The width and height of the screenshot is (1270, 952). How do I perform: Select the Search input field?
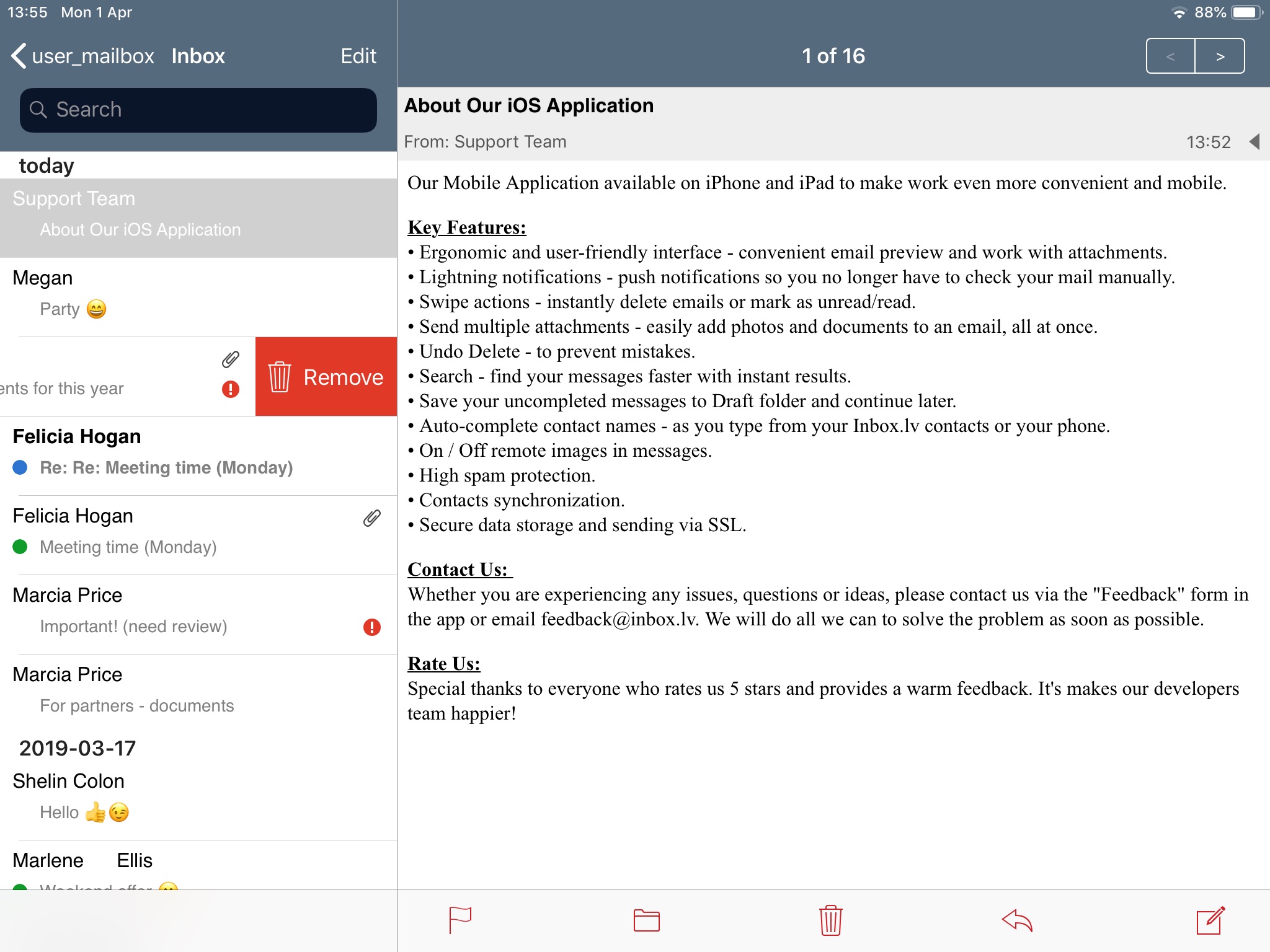pyautogui.click(x=196, y=110)
